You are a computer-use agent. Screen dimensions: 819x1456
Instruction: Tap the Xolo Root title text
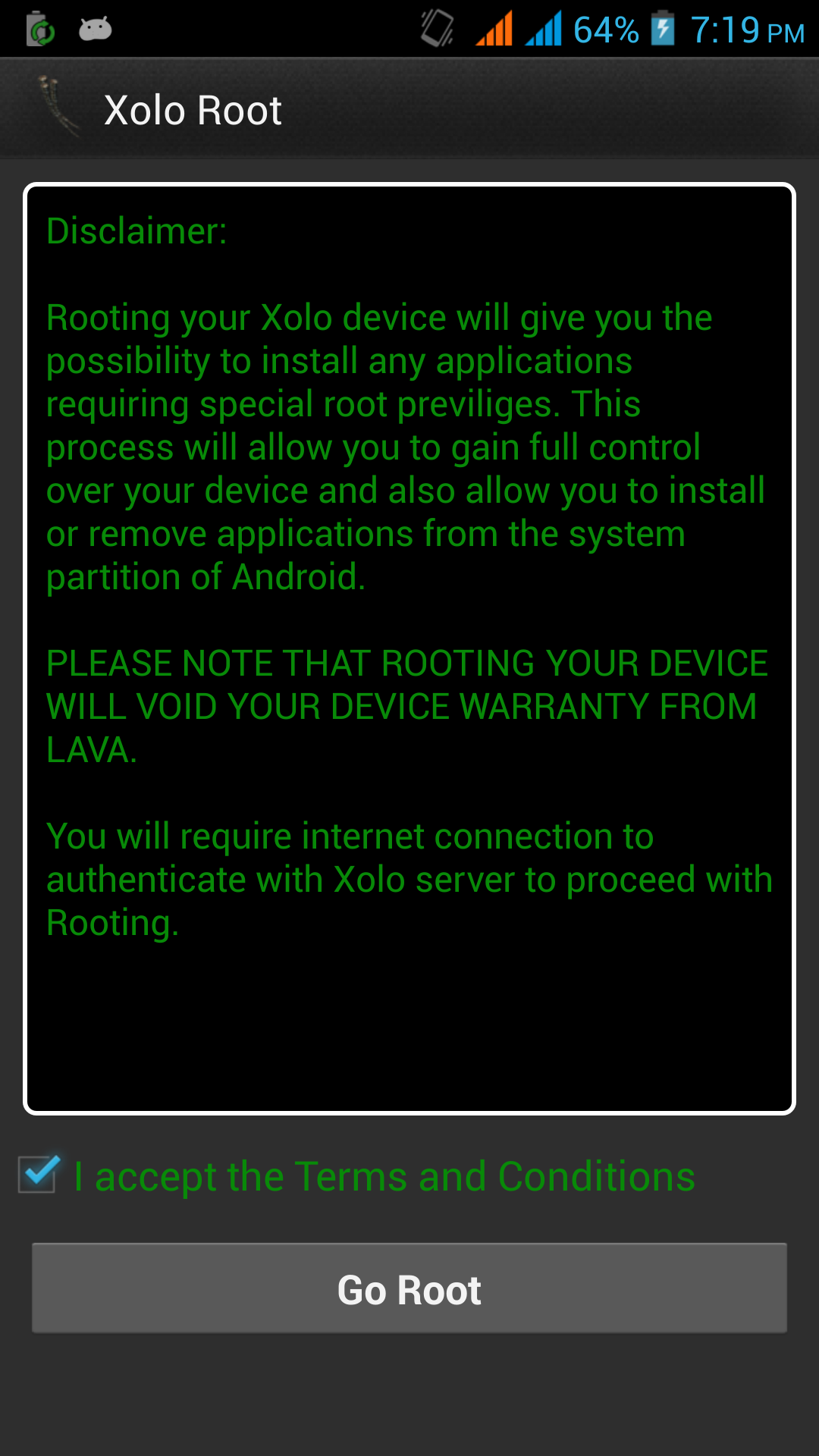[193, 111]
